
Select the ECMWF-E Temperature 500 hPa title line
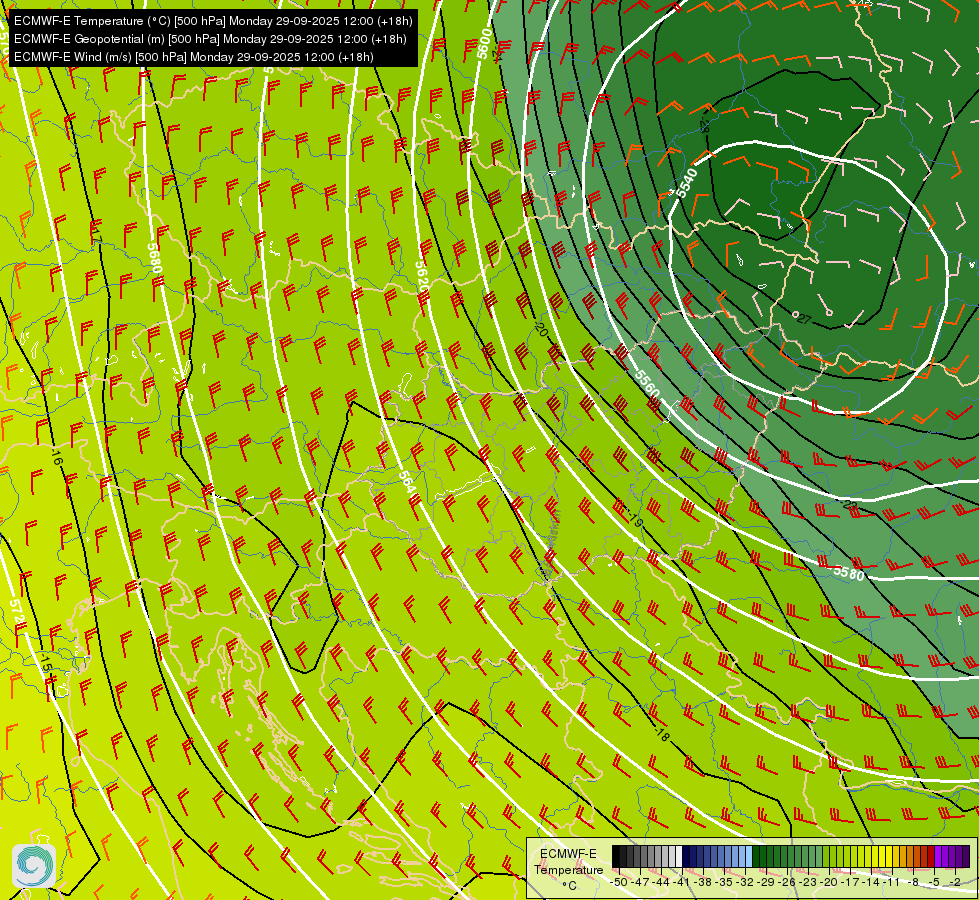coord(213,21)
